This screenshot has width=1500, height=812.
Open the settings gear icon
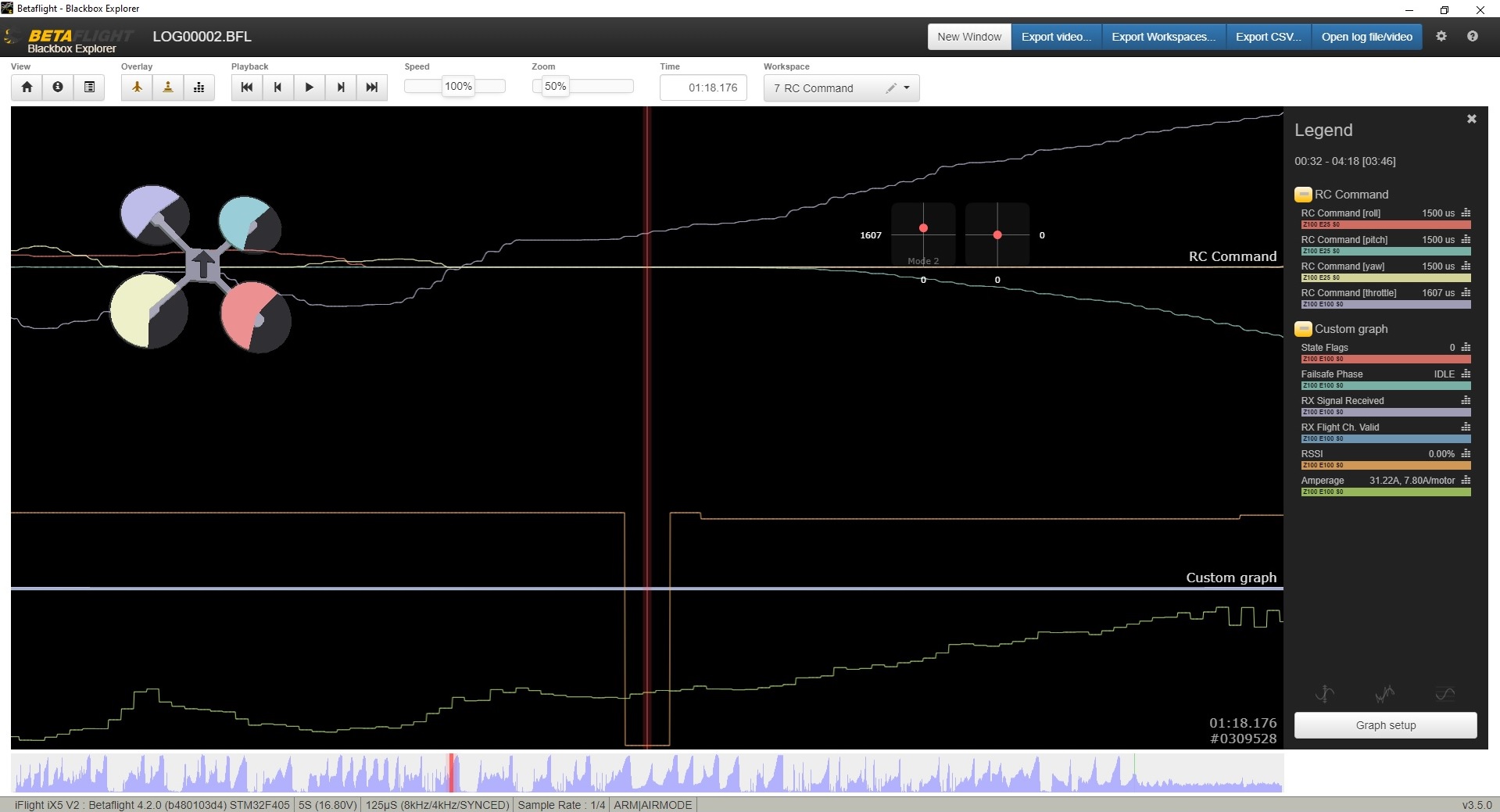point(1442,37)
